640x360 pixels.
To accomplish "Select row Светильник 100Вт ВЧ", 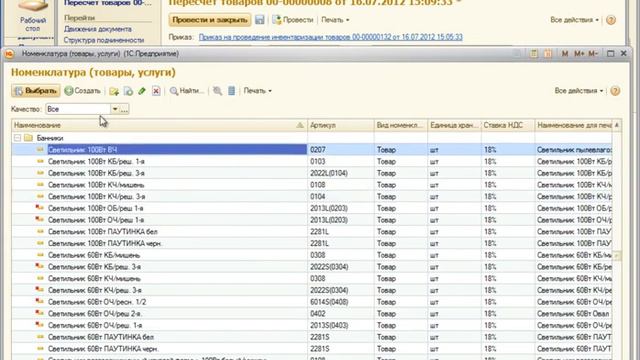I will [312, 150].
